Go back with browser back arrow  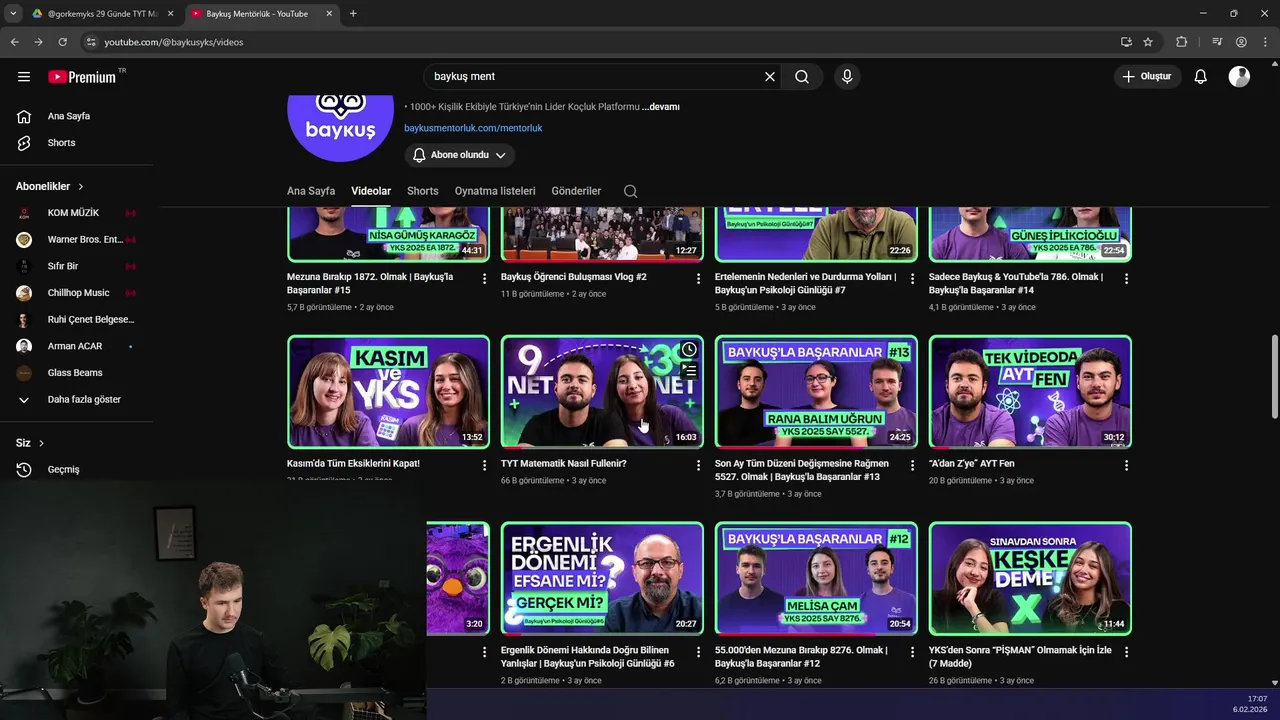[14, 42]
